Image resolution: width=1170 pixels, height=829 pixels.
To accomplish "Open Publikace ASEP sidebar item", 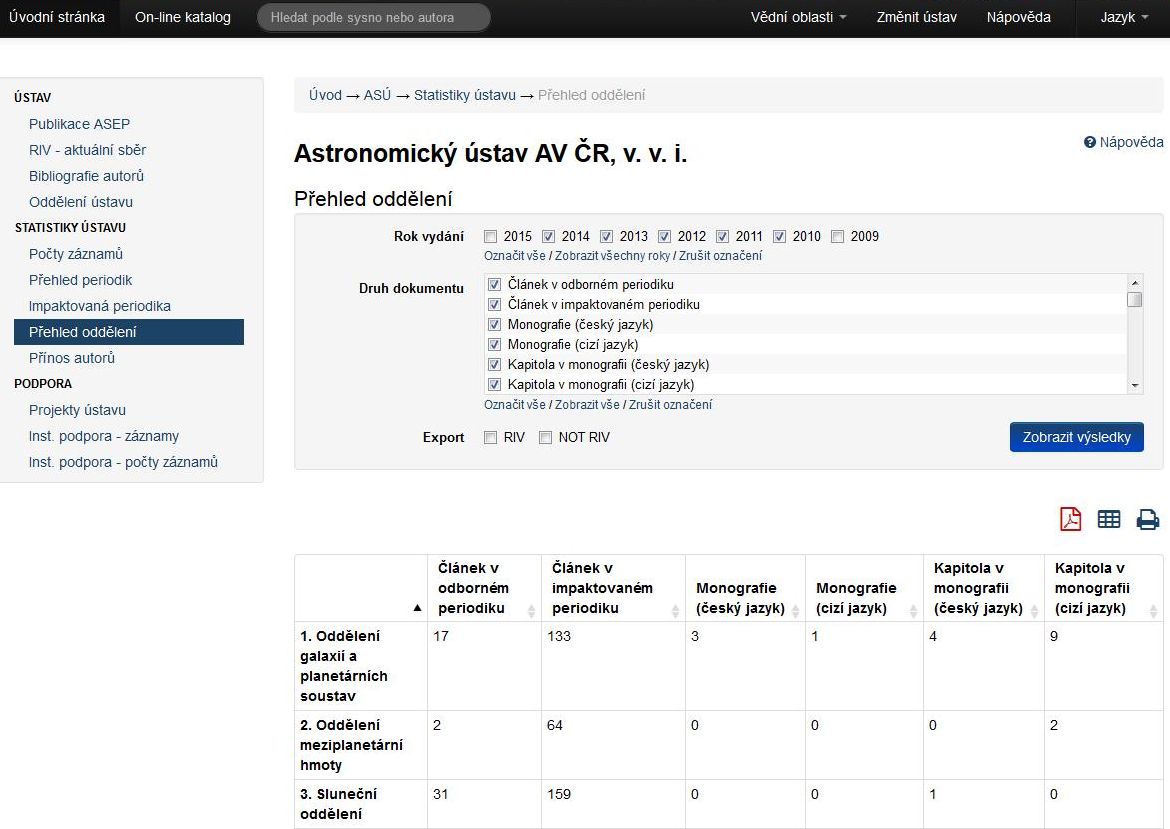I will click(x=79, y=124).
